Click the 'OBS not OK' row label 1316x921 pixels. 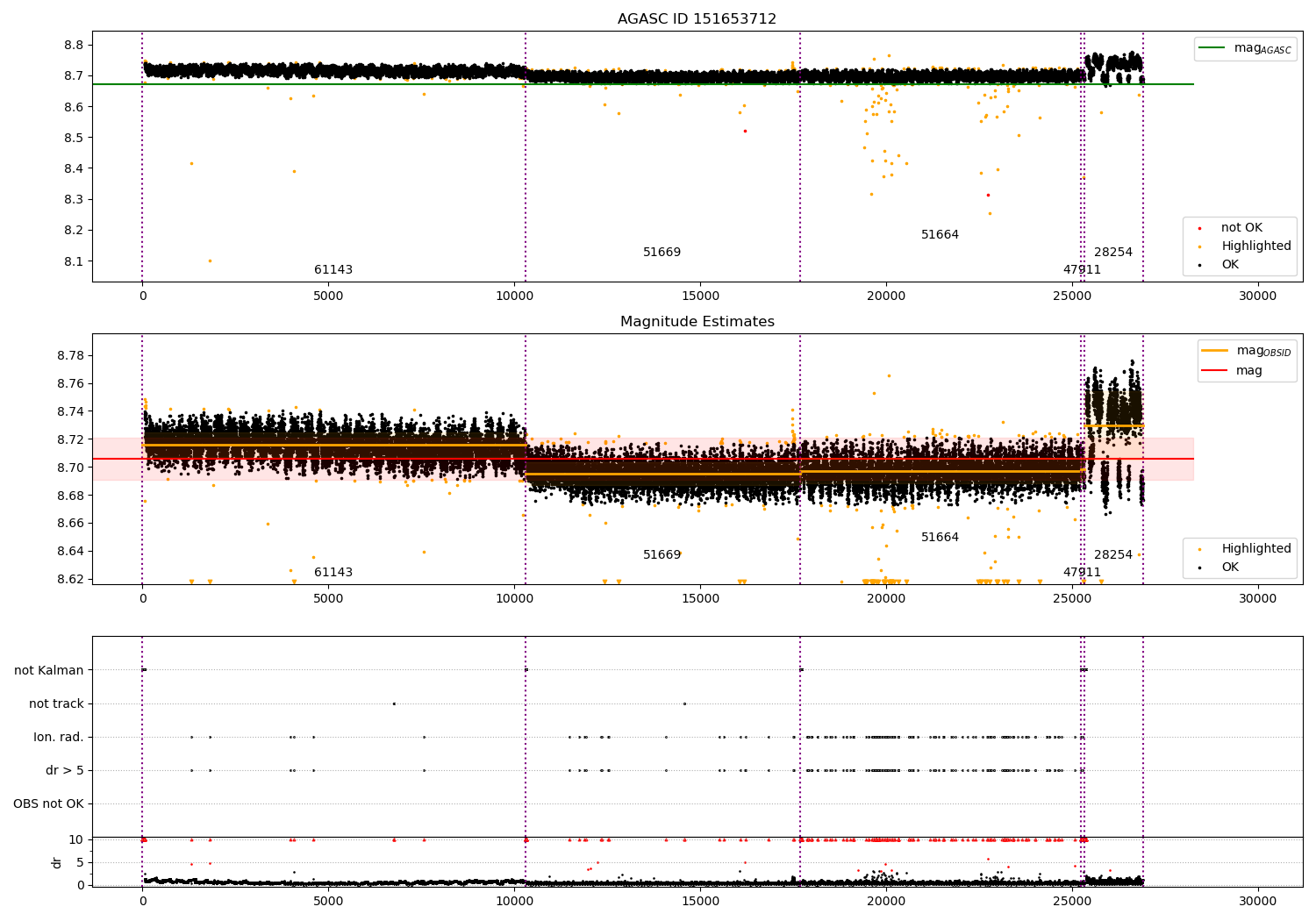coord(48,804)
